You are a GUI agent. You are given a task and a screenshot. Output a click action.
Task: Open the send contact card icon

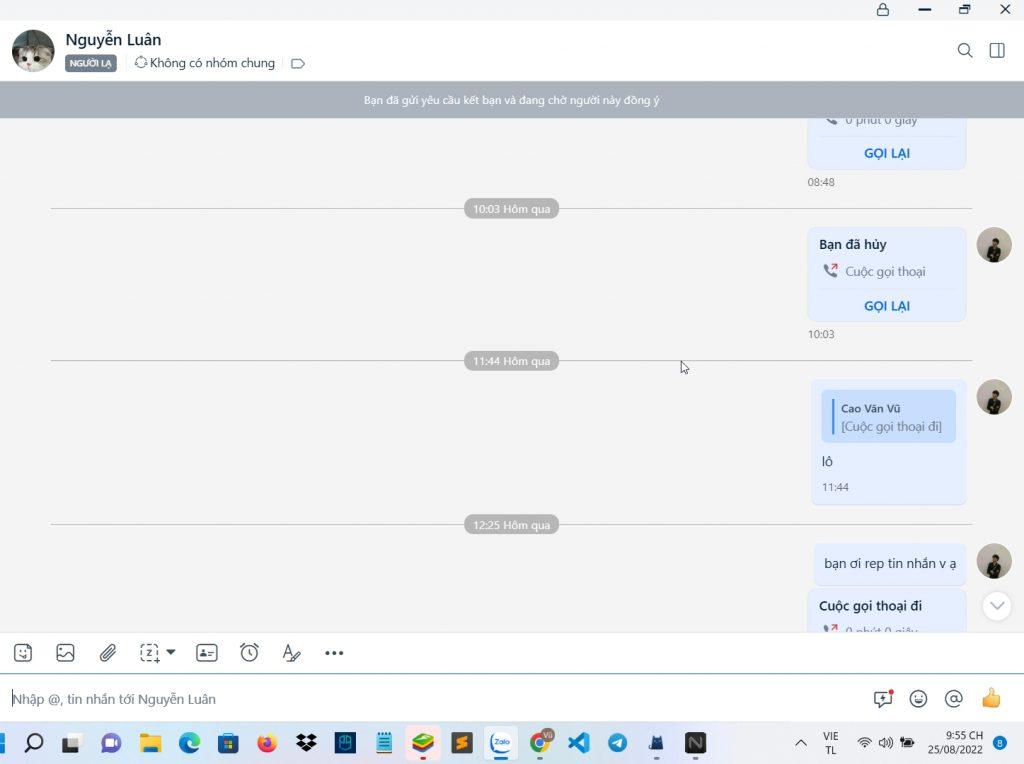point(207,653)
